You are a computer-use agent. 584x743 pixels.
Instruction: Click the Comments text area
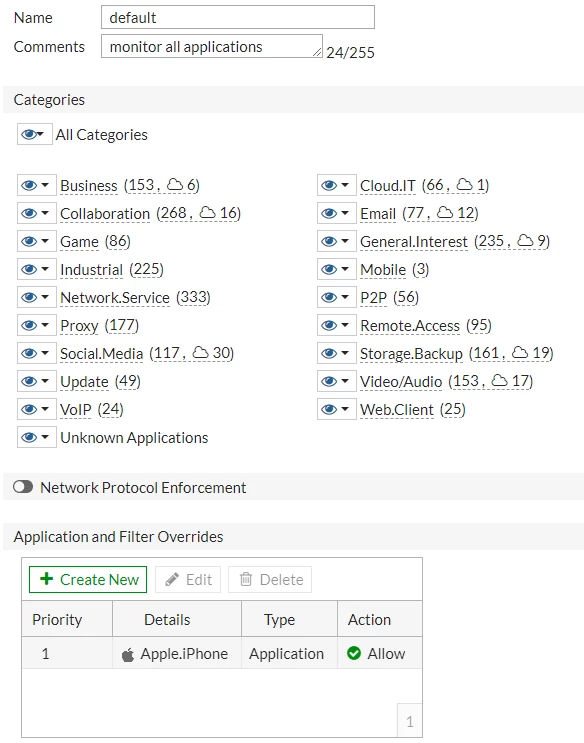click(x=212, y=46)
